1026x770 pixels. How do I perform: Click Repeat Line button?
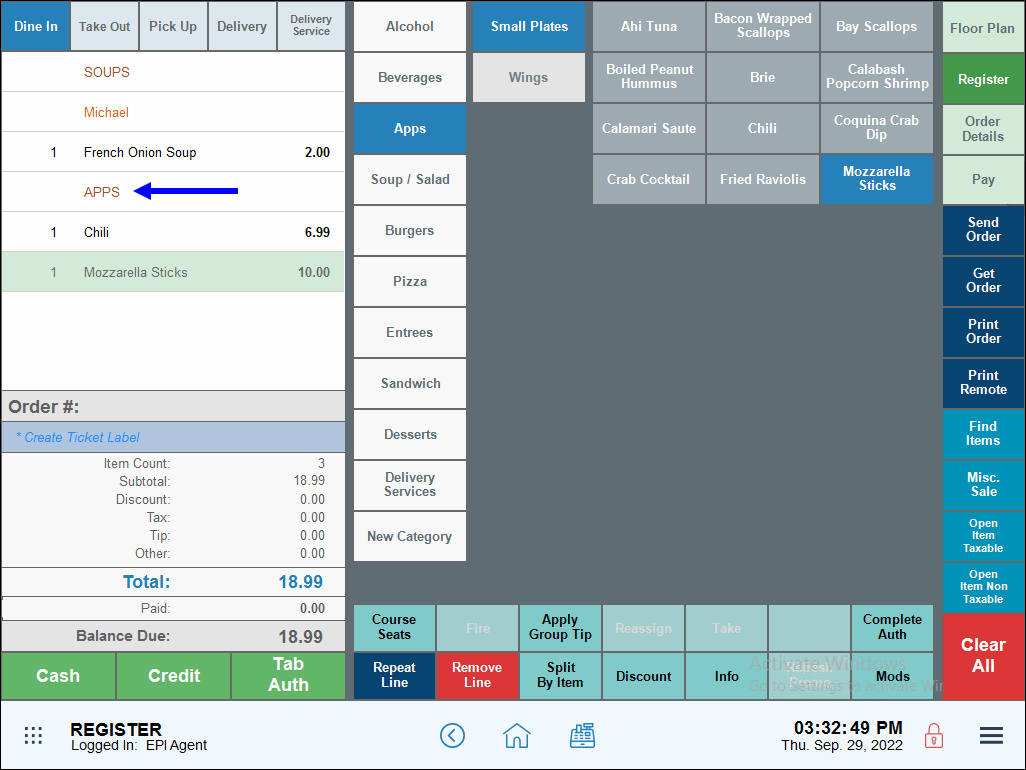click(x=394, y=675)
